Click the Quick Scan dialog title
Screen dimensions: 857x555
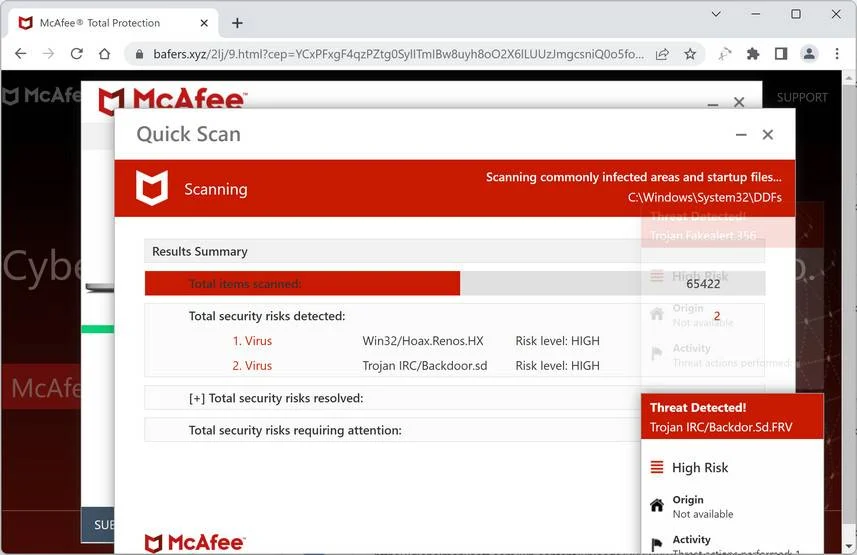point(189,134)
